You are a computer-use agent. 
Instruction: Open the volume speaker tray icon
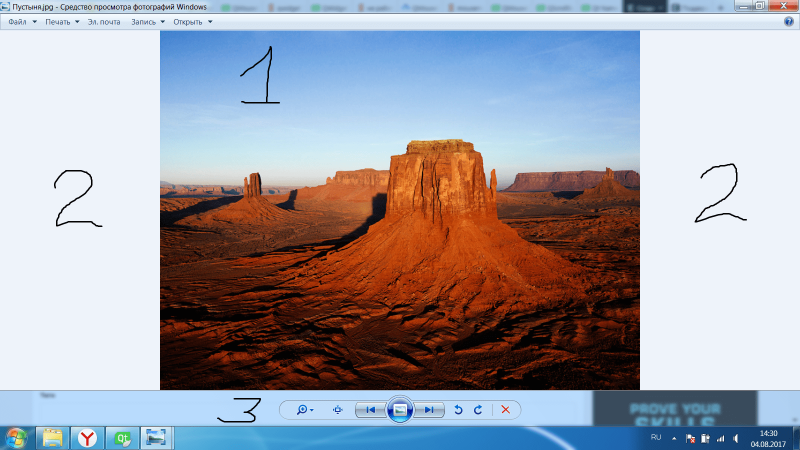tap(735, 438)
